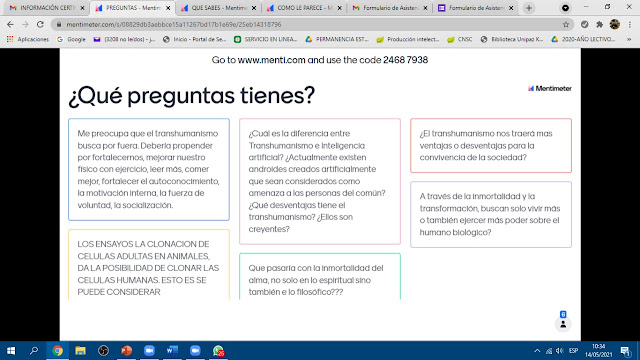Select the '¿Cuál es la diferencia entre' question card
640x360 pixels.
[320, 181]
